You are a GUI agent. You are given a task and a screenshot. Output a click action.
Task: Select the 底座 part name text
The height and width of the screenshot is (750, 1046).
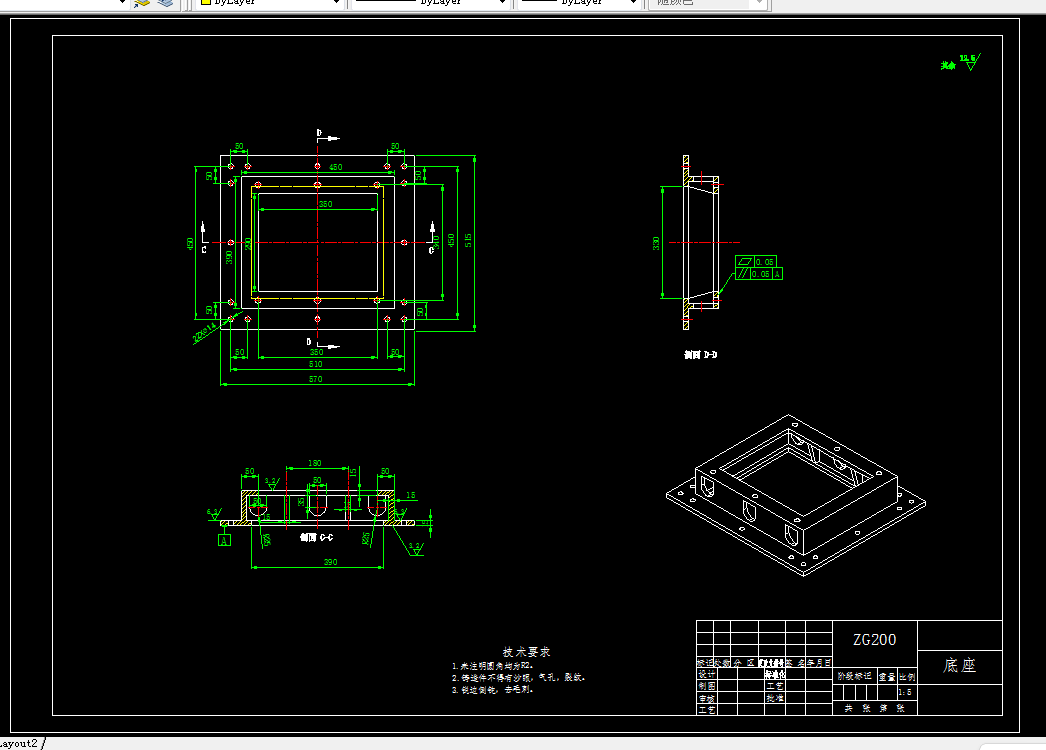[959, 665]
